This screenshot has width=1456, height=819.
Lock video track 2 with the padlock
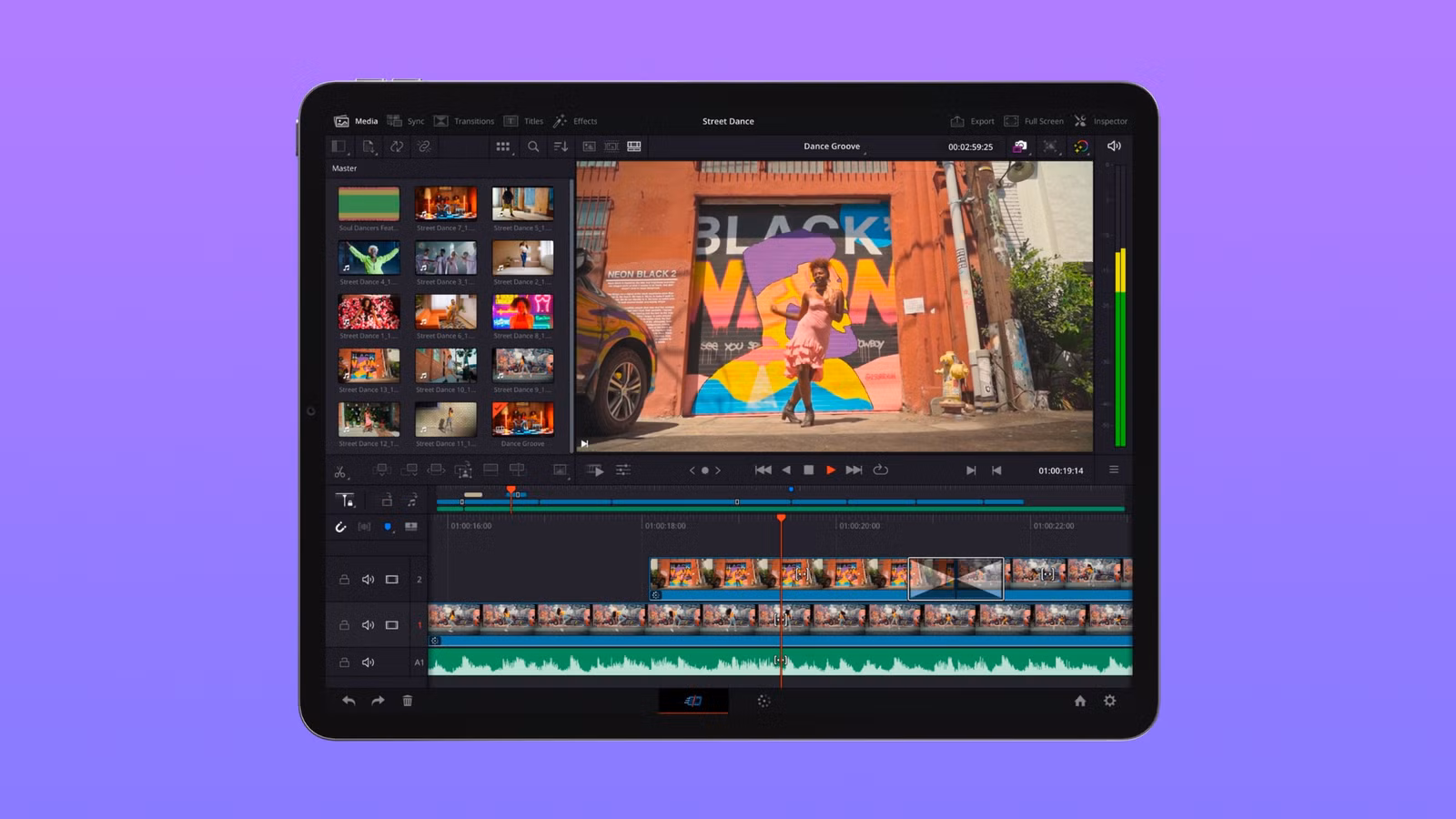tap(344, 579)
